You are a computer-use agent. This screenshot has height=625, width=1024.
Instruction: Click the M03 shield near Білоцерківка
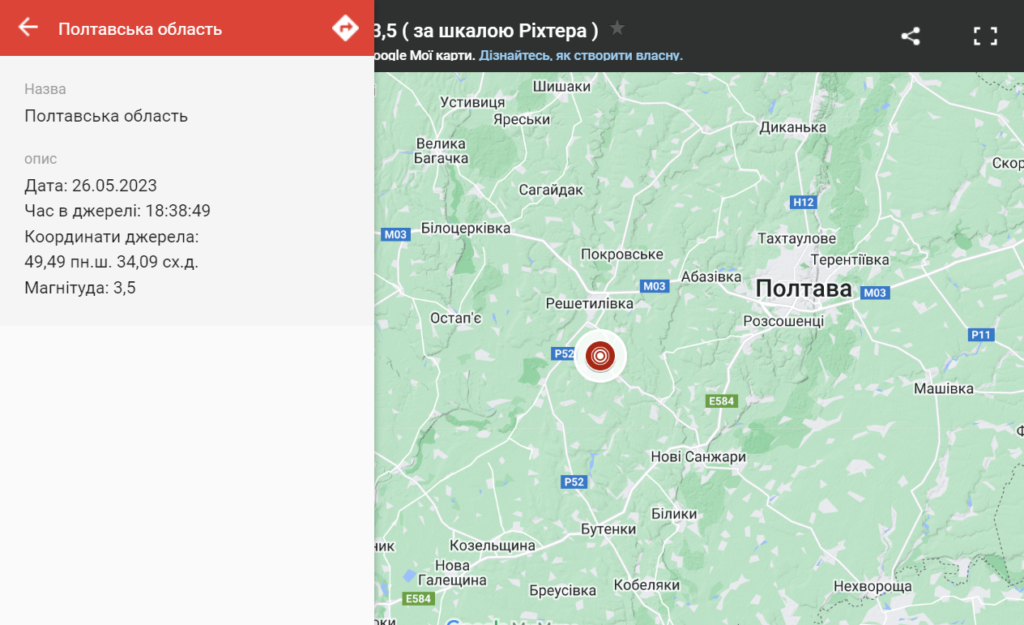(x=396, y=235)
